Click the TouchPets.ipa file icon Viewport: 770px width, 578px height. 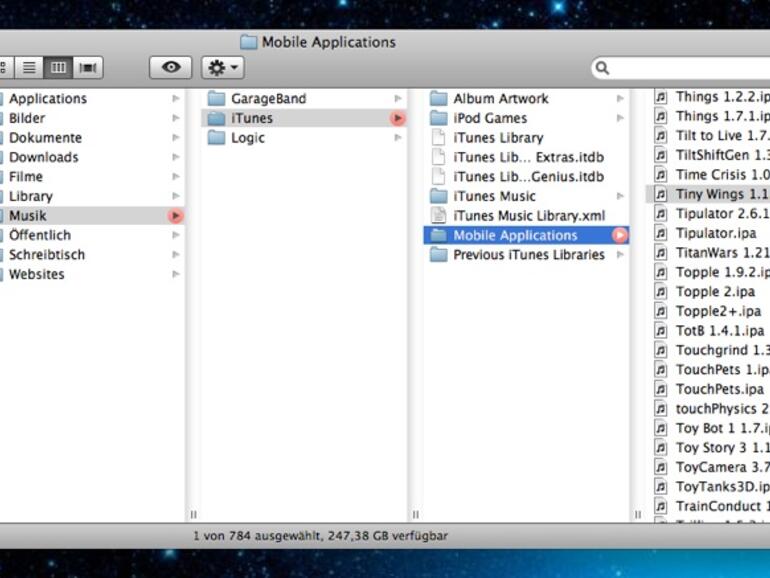click(661, 389)
